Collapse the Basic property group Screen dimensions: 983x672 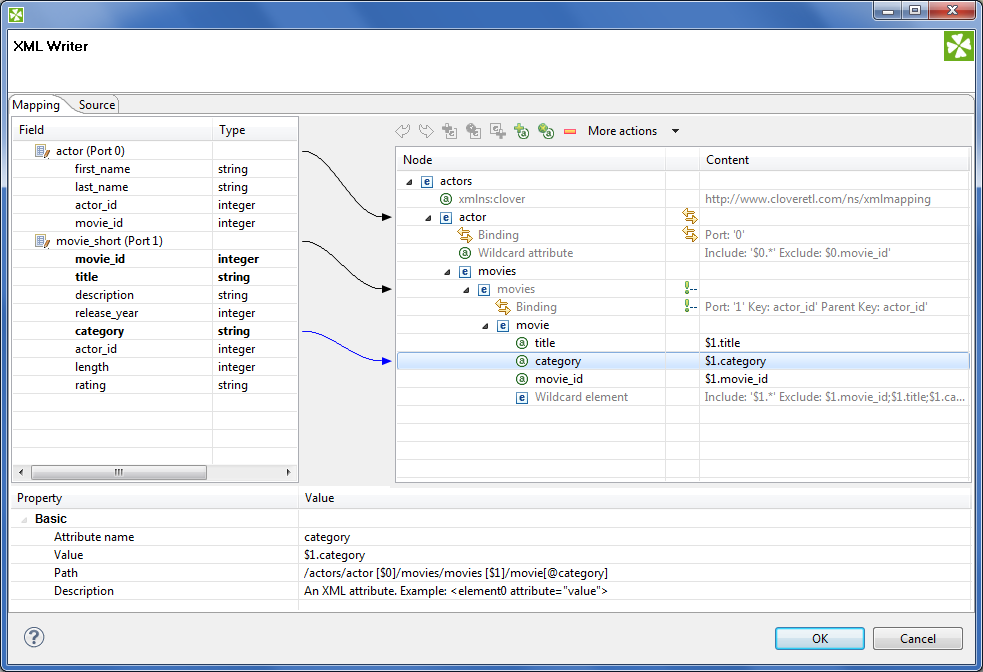(x=24, y=520)
